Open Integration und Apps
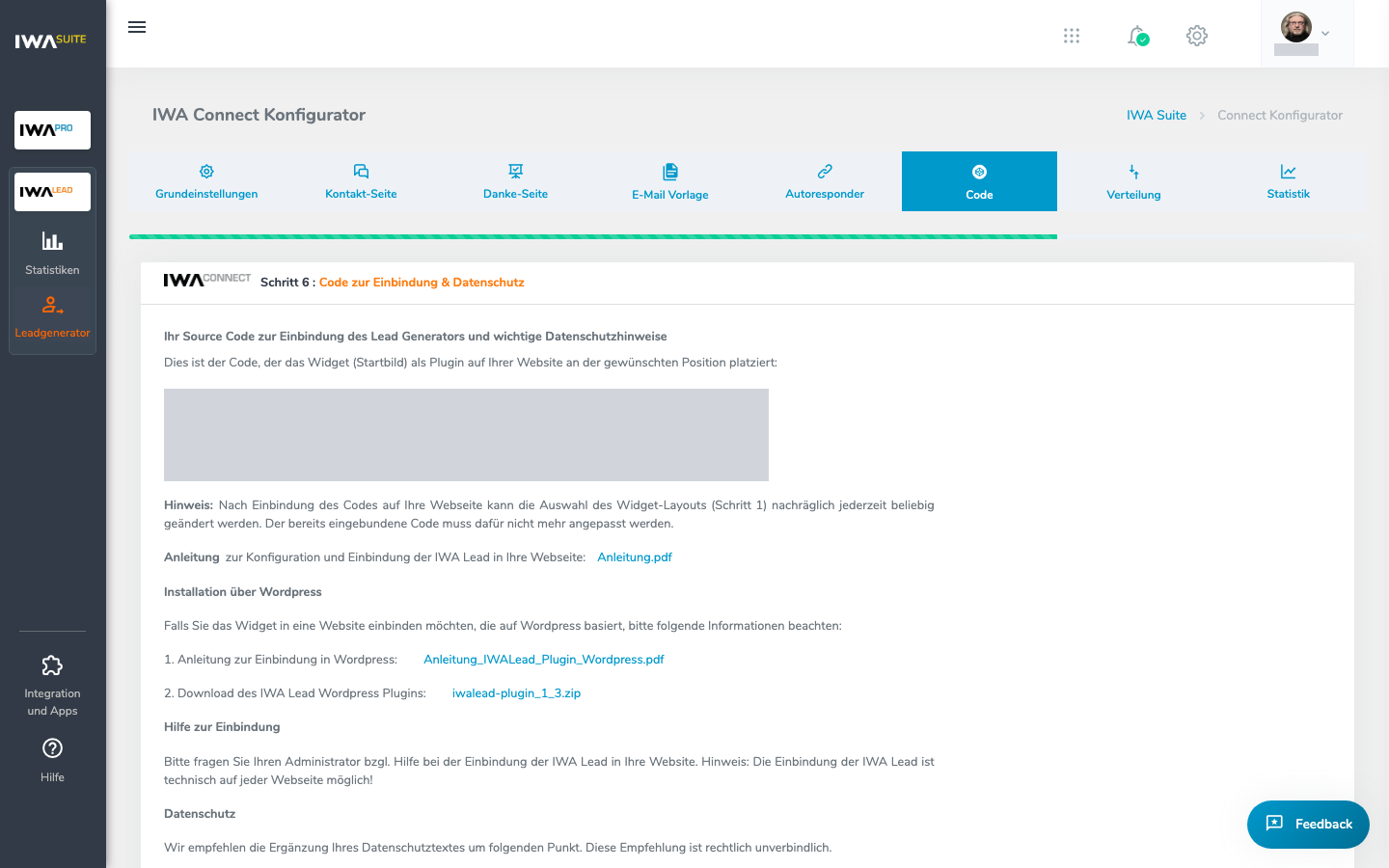The image size is (1389, 868). (52, 686)
